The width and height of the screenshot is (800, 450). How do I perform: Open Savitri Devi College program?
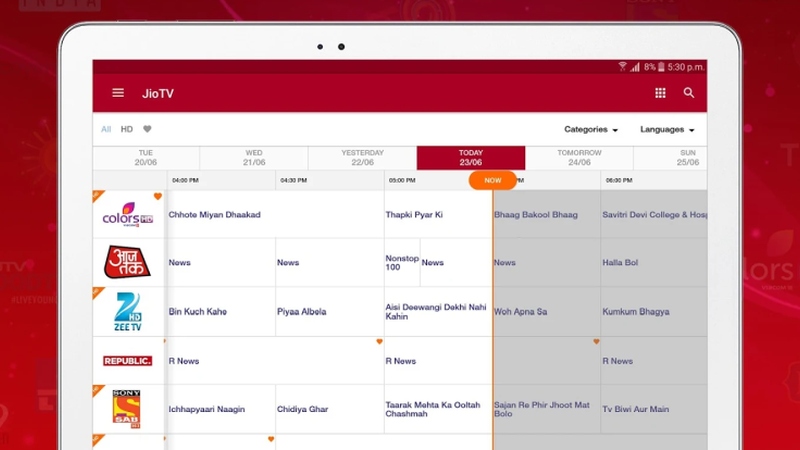[x=655, y=214]
